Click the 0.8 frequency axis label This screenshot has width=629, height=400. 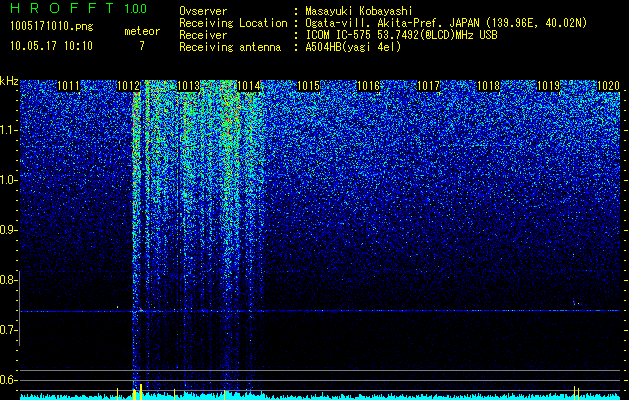pyautogui.click(x=8, y=280)
